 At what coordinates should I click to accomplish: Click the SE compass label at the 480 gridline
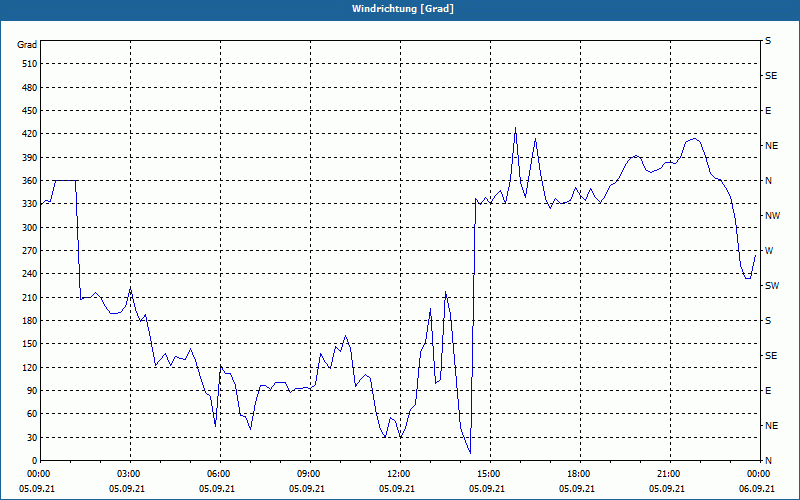(x=771, y=76)
